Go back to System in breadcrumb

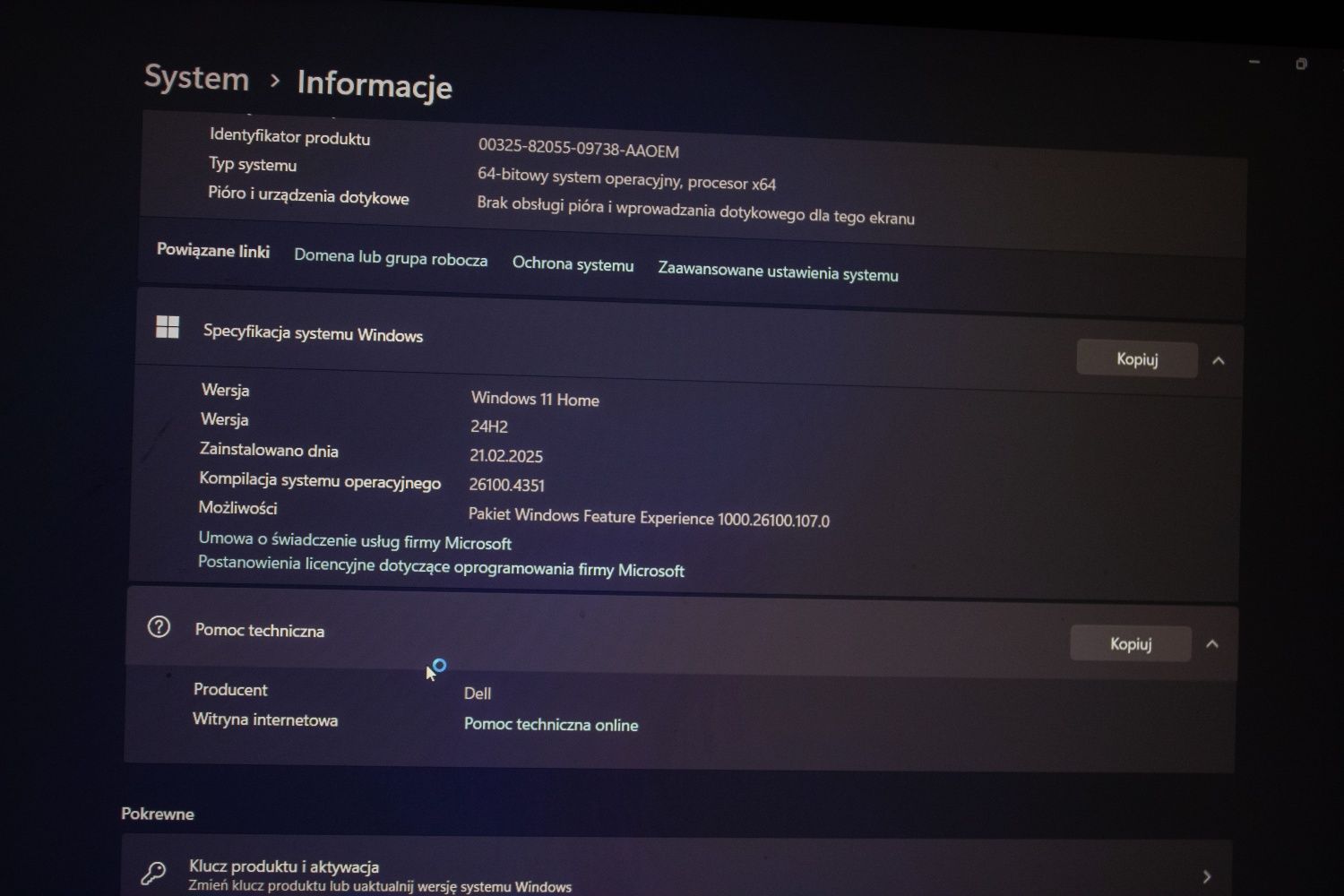point(196,78)
